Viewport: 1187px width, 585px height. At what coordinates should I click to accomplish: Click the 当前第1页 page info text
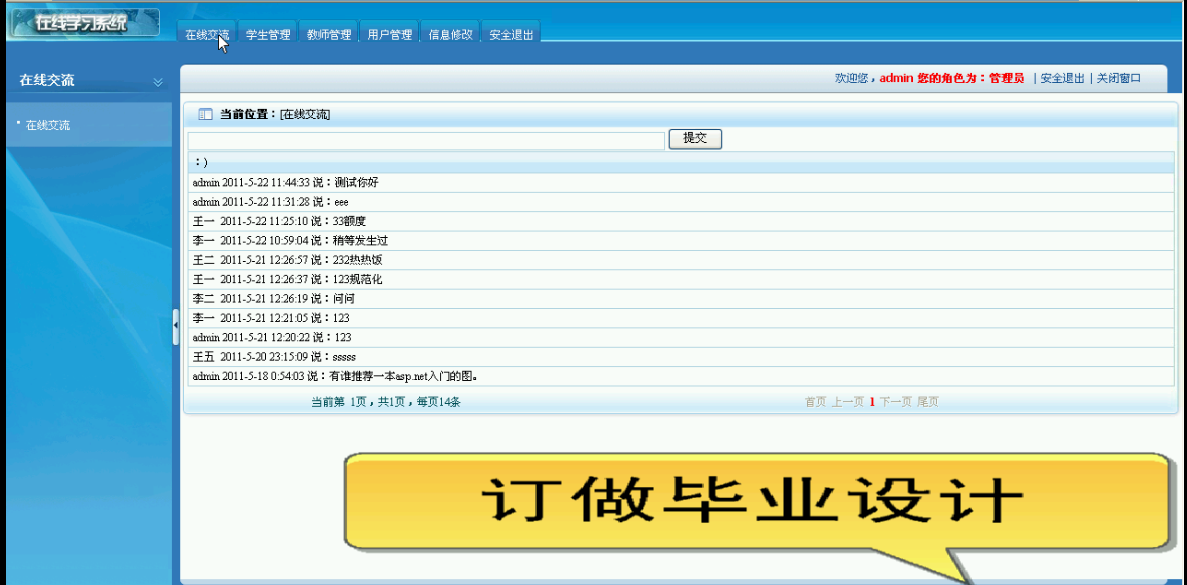click(385, 402)
